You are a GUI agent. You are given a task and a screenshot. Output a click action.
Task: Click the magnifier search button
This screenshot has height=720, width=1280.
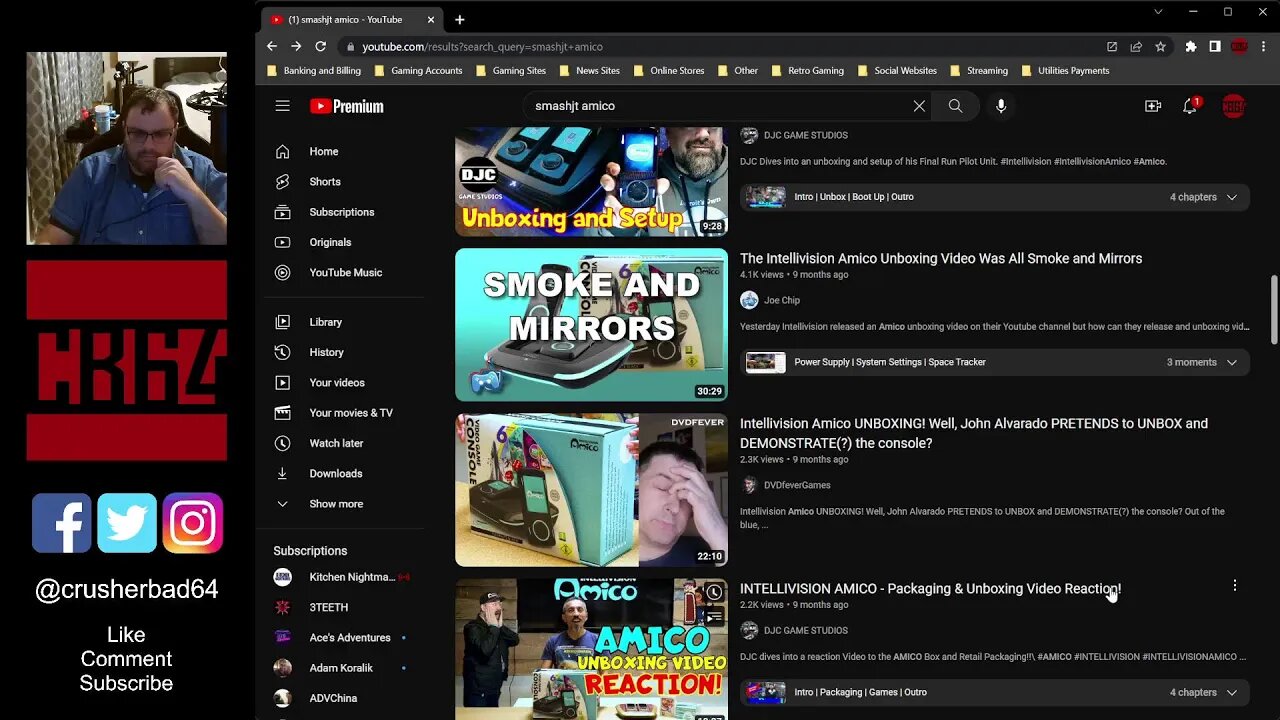[955, 106]
